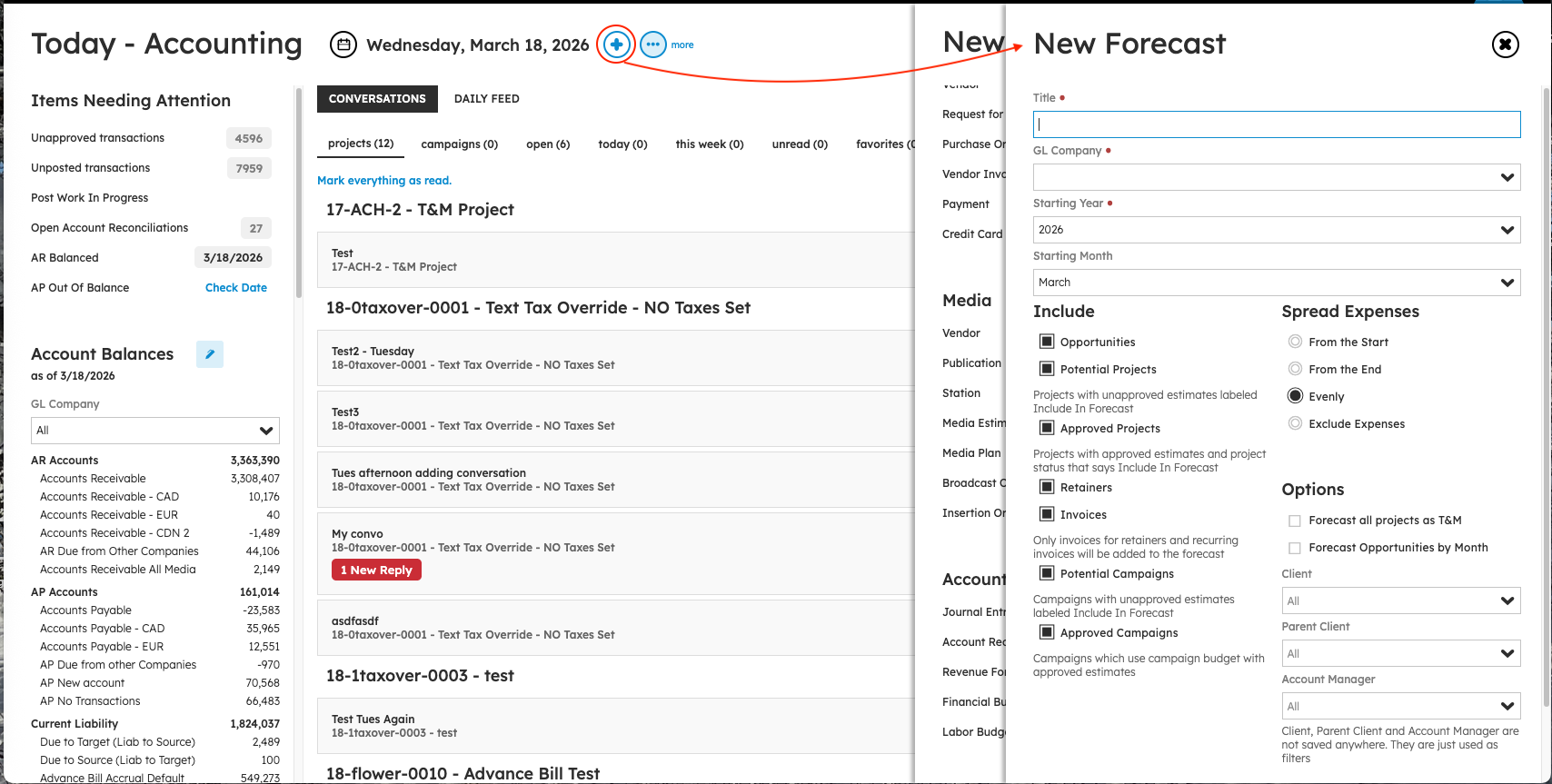1552x784 pixels.
Task: Click into the Title input field
Action: (1277, 124)
